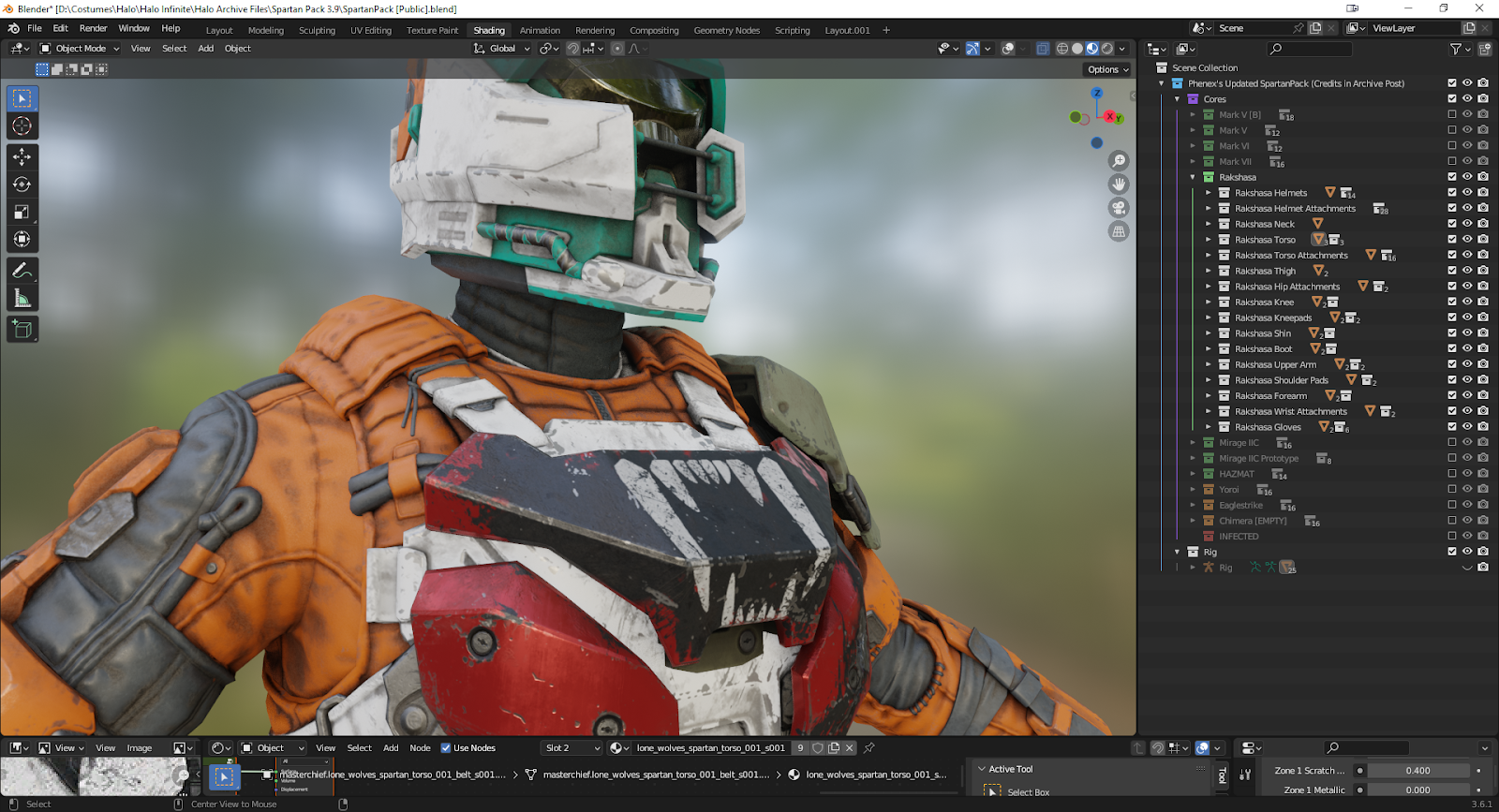Hide the Rig collection eye icon

(1467, 552)
